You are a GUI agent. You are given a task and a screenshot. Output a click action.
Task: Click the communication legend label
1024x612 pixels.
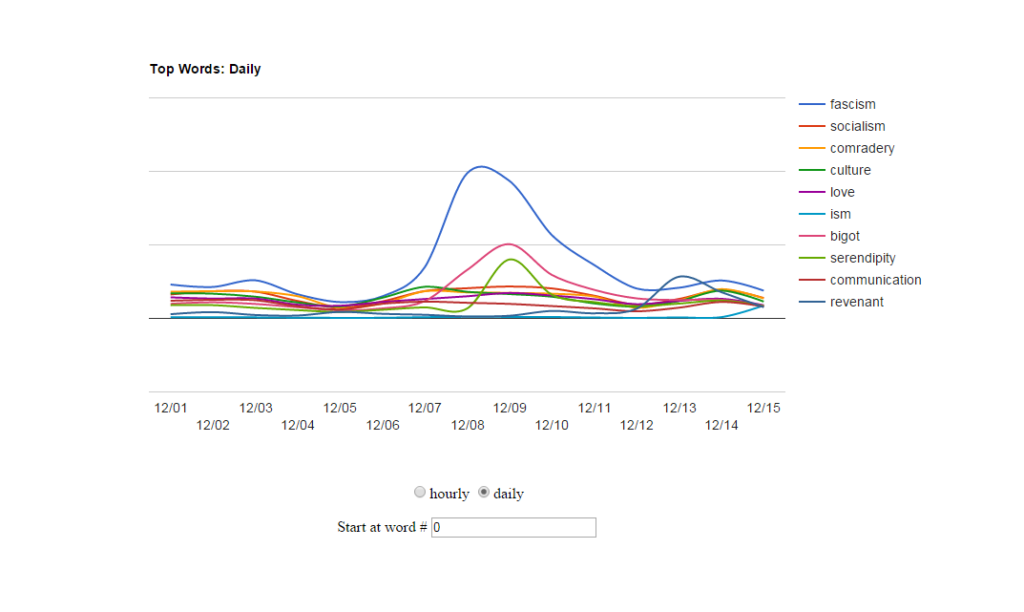pos(875,281)
